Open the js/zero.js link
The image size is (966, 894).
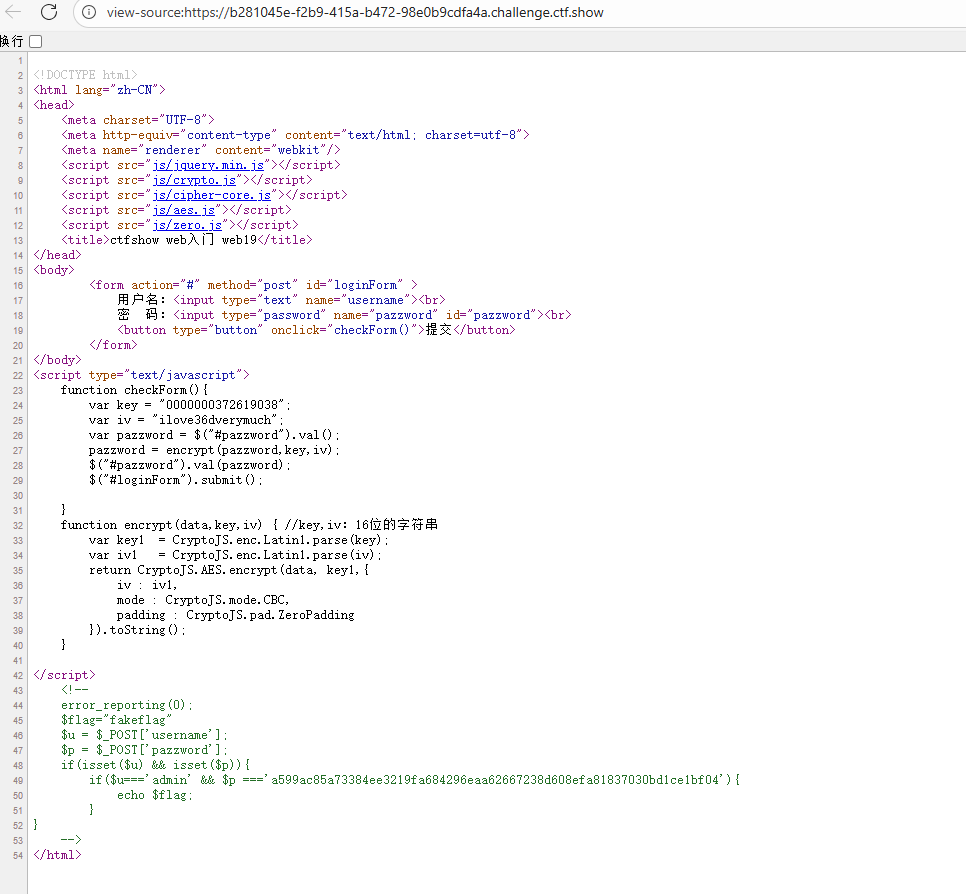pos(187,225)
